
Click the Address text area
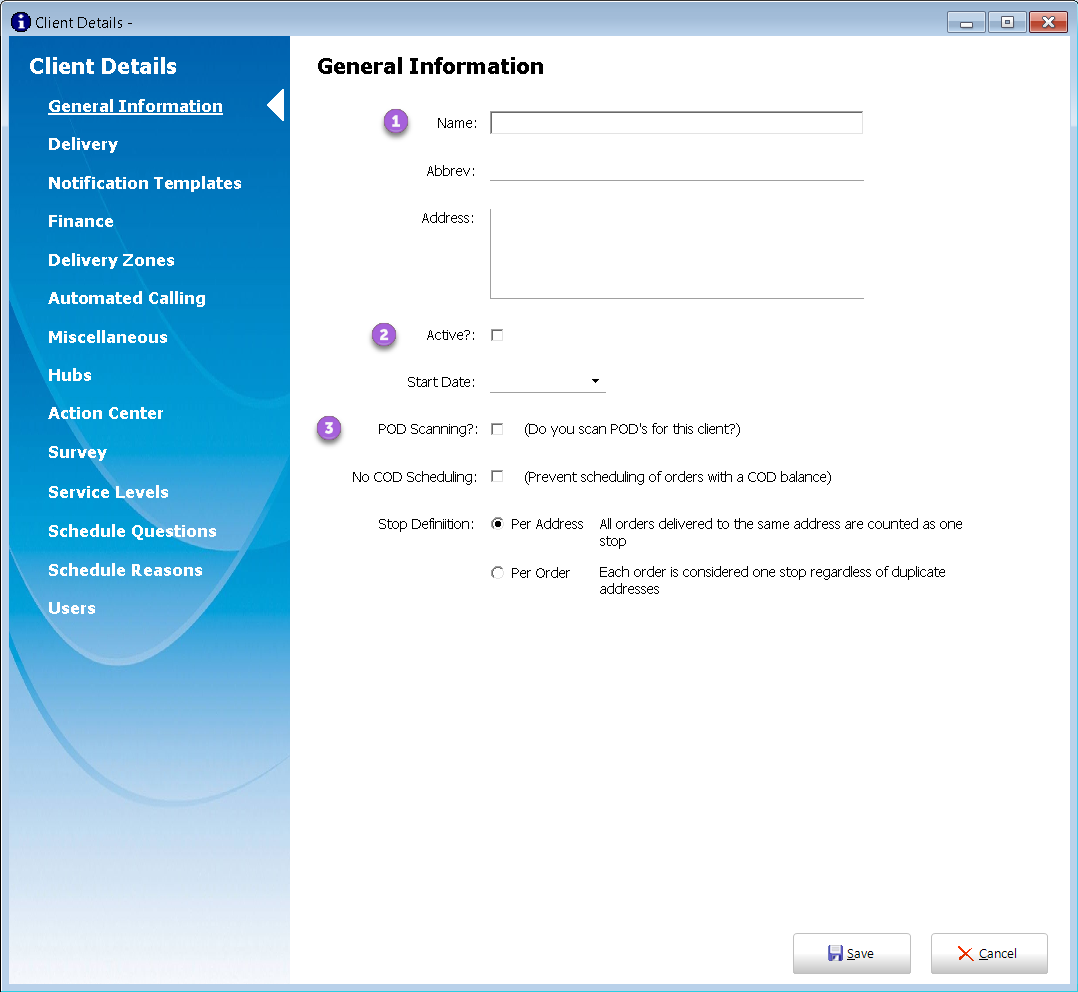[676, 254]
